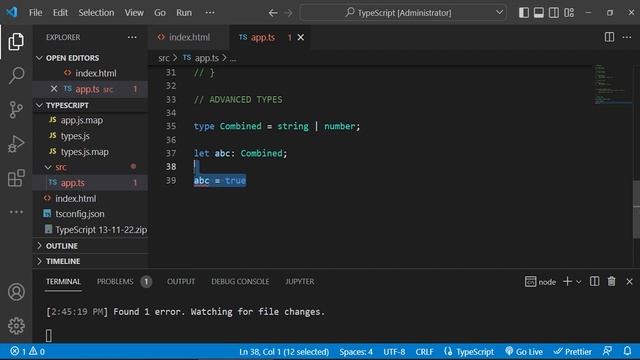Close the app.ts editor tab

(x=301, y=37)
